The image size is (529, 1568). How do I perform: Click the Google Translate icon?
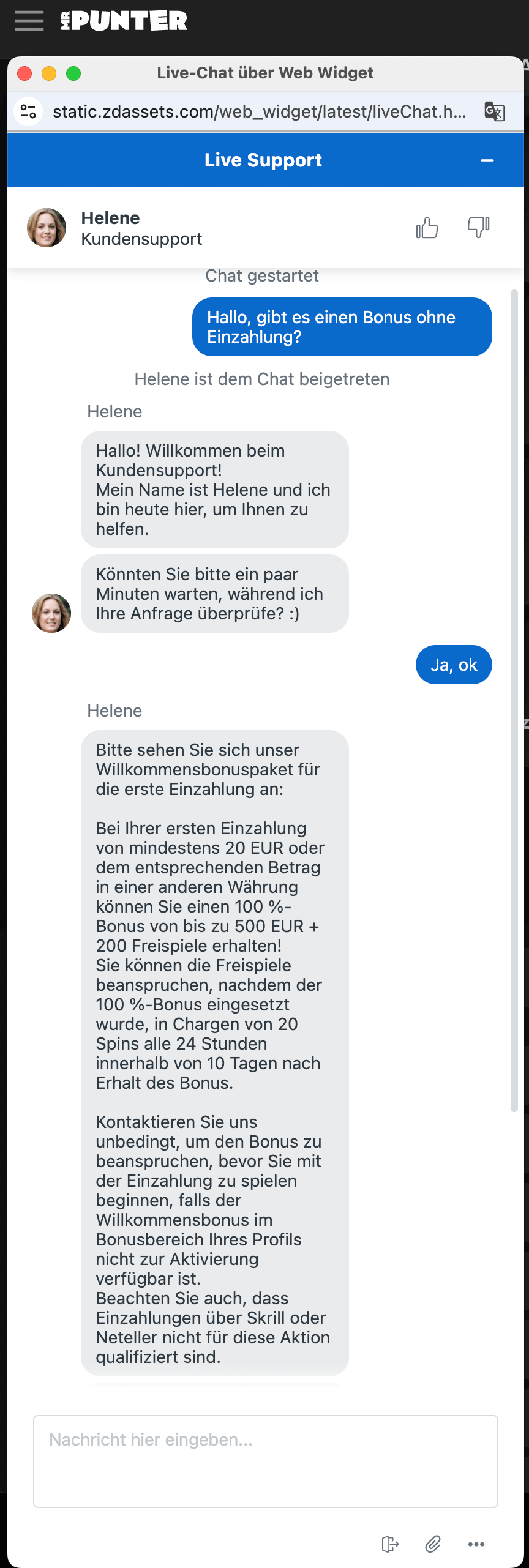494,111
